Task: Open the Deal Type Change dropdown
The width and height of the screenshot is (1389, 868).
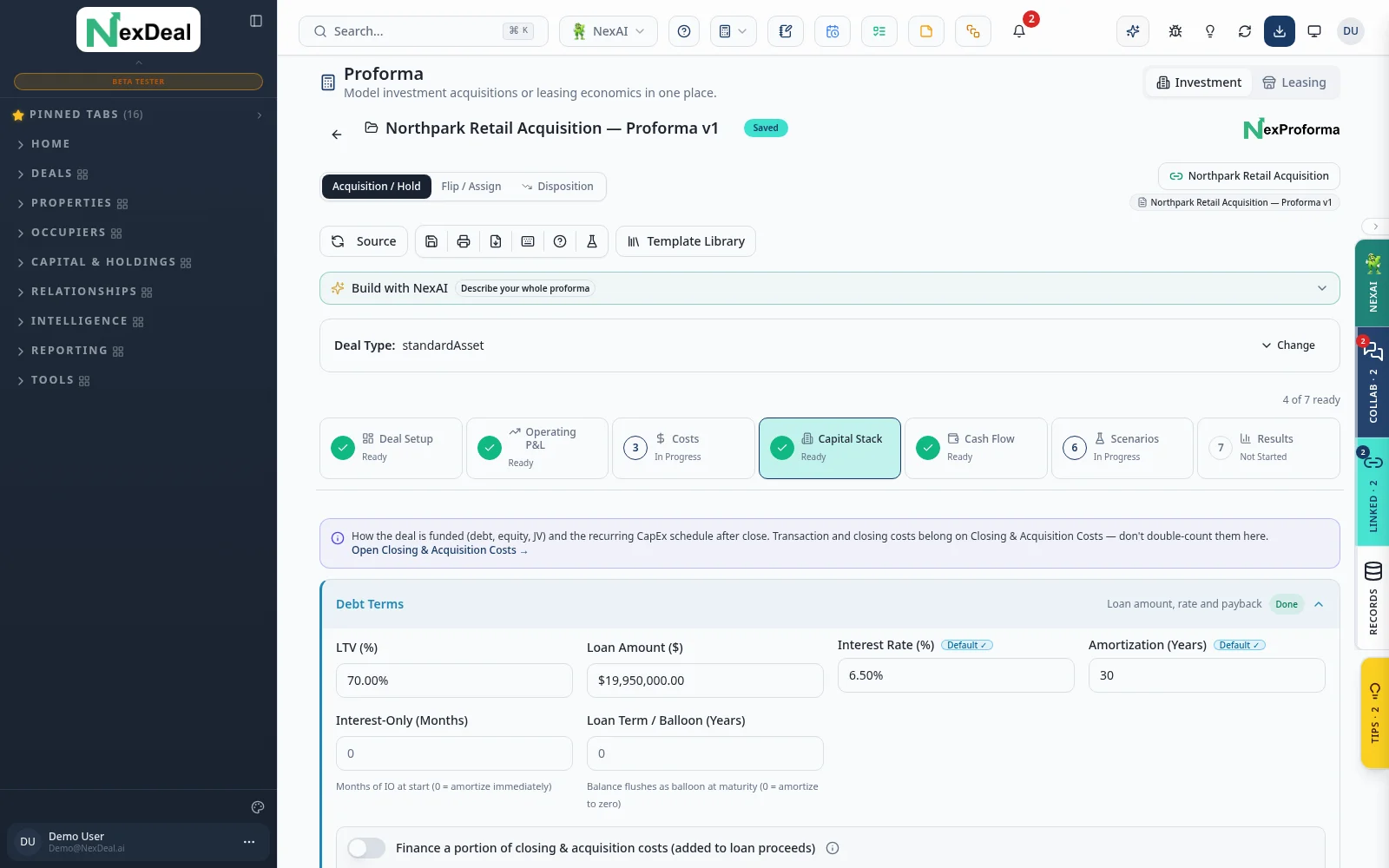Action: [x=1288, y=345]
